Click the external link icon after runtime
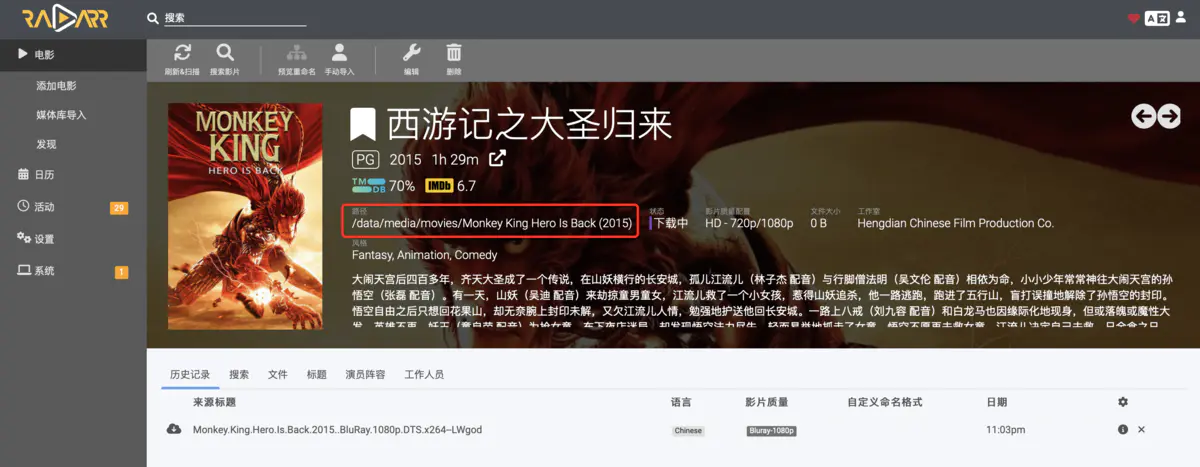Screen dimensions: 1200x467 pyautogui.click(x=497, y=159)
